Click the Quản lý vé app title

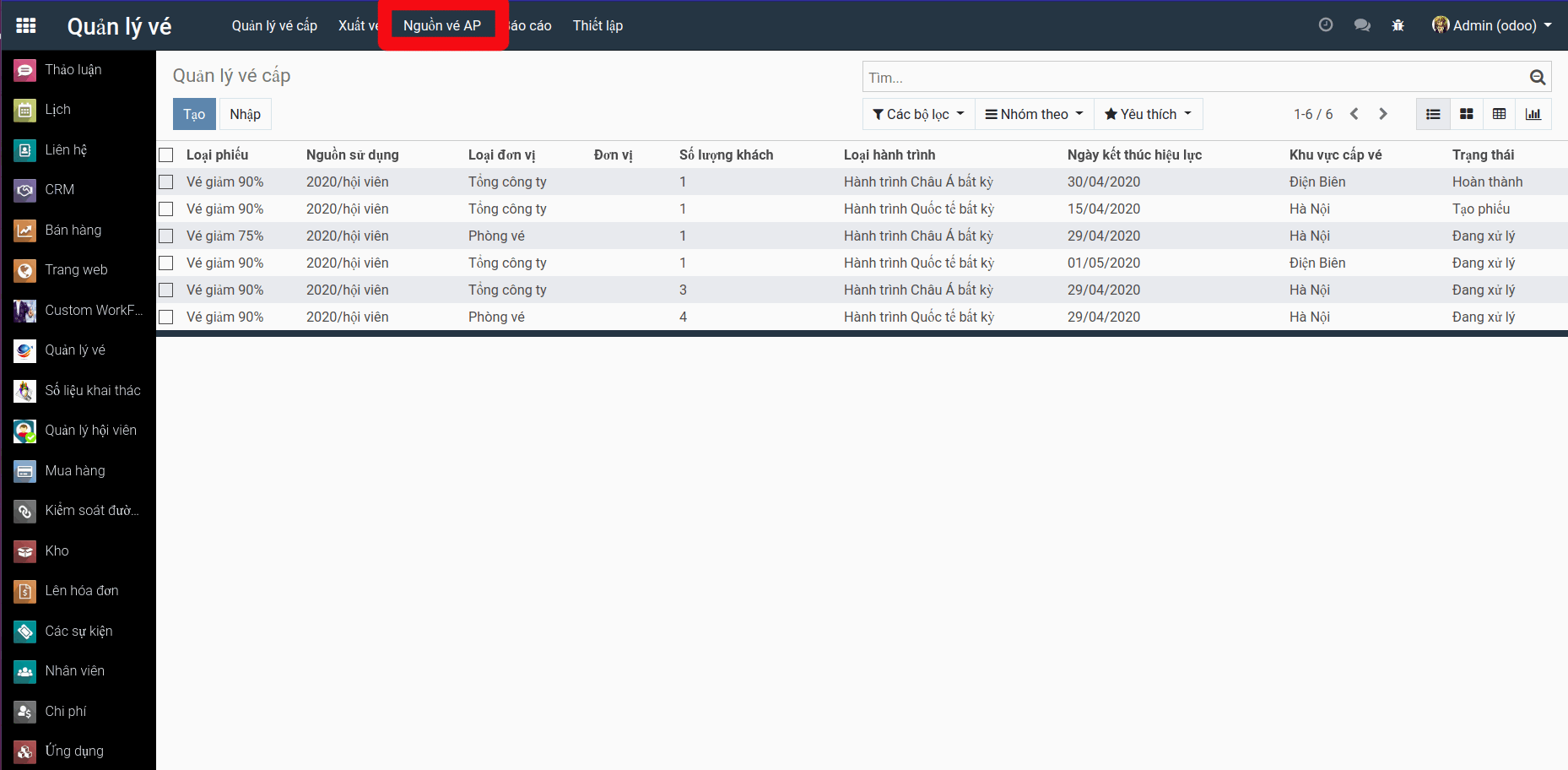(x=119, y=26)
